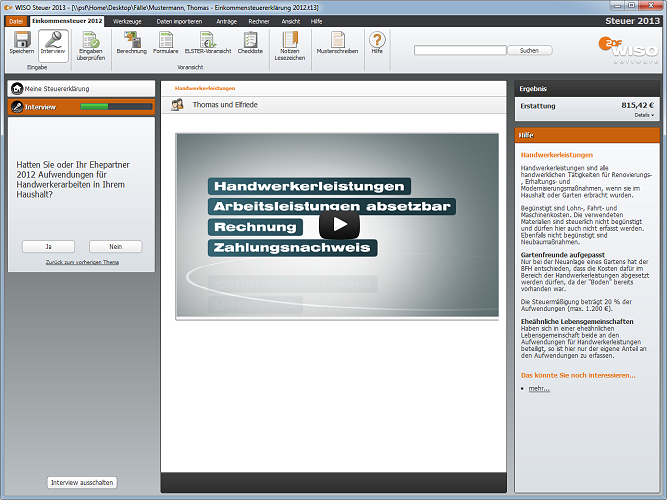Select the Einkommensteuer 2012 tab
667x500 pixels.
point(67,21)
